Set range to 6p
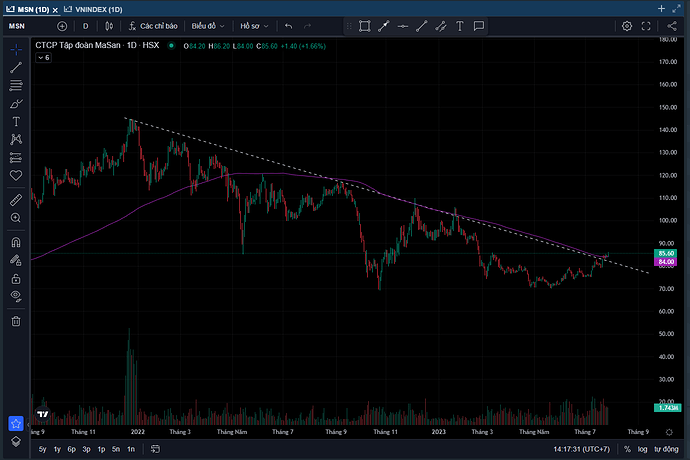Screen dimensions: 690x460 point(72,449)
